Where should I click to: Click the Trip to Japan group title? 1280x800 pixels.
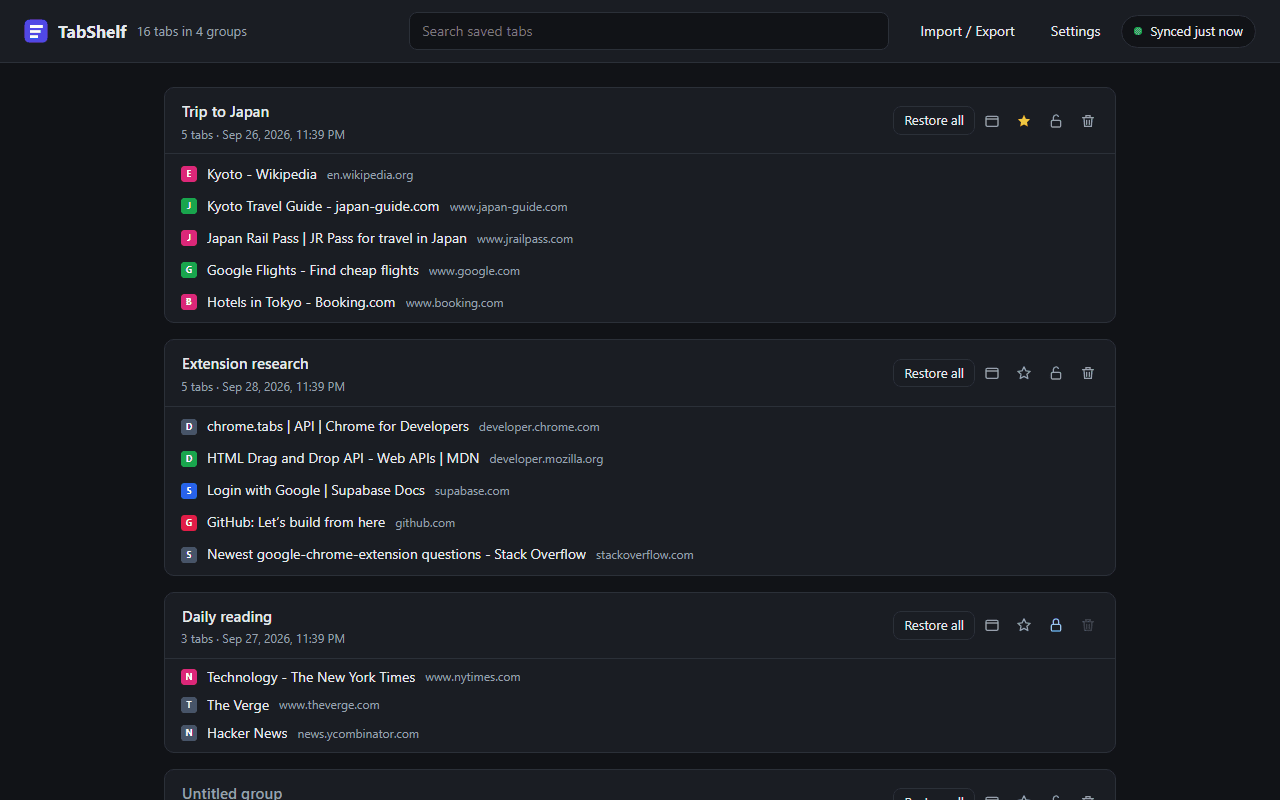tap(225, 112)
